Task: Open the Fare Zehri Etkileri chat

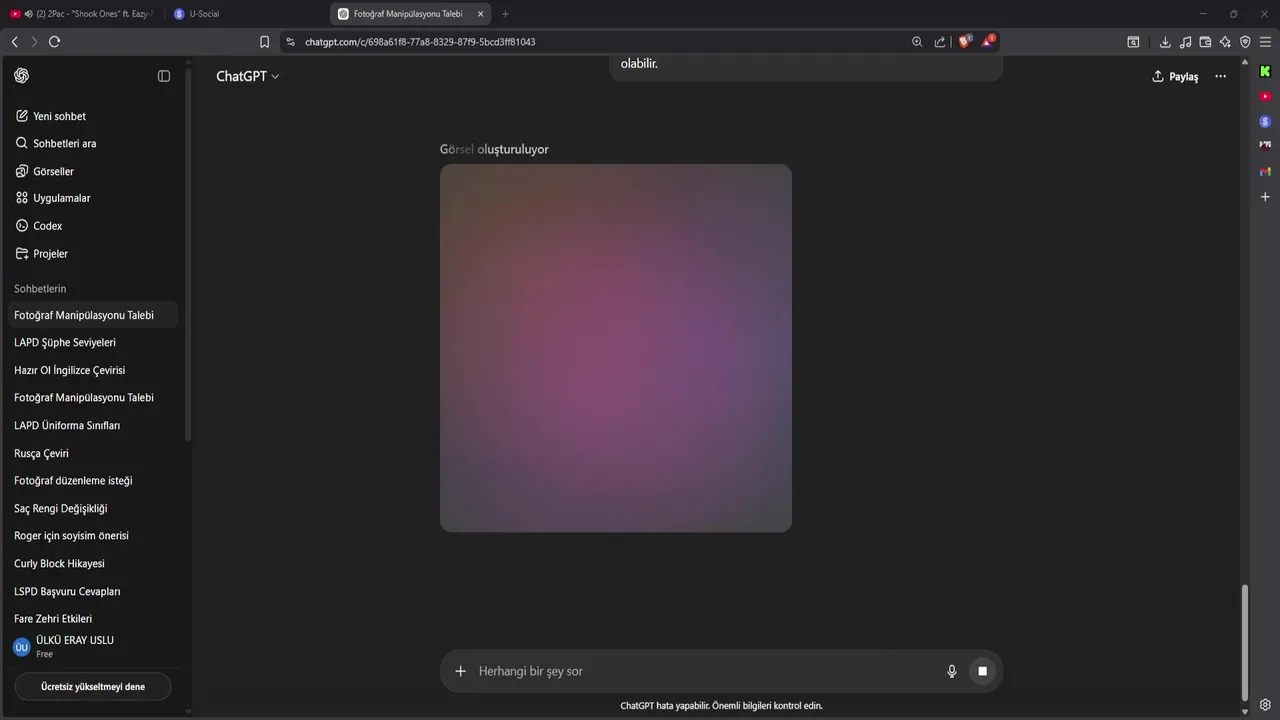Action: click(93, 619)
